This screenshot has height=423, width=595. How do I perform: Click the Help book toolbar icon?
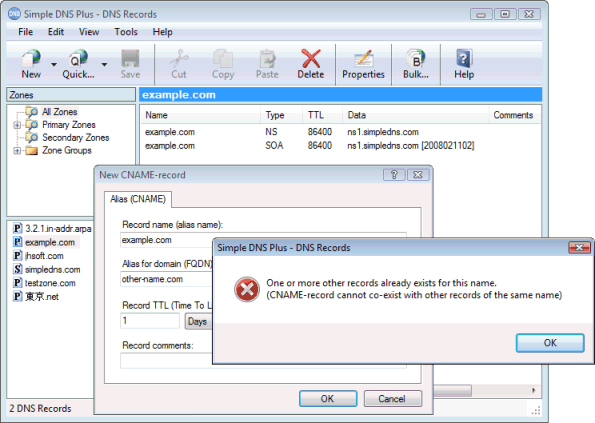[464, 58]
